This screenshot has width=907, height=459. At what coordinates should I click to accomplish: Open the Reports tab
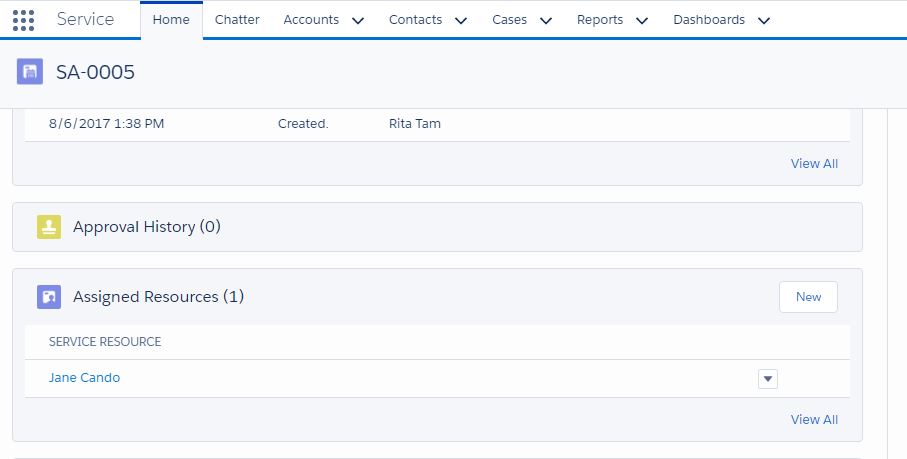point(600,20)
